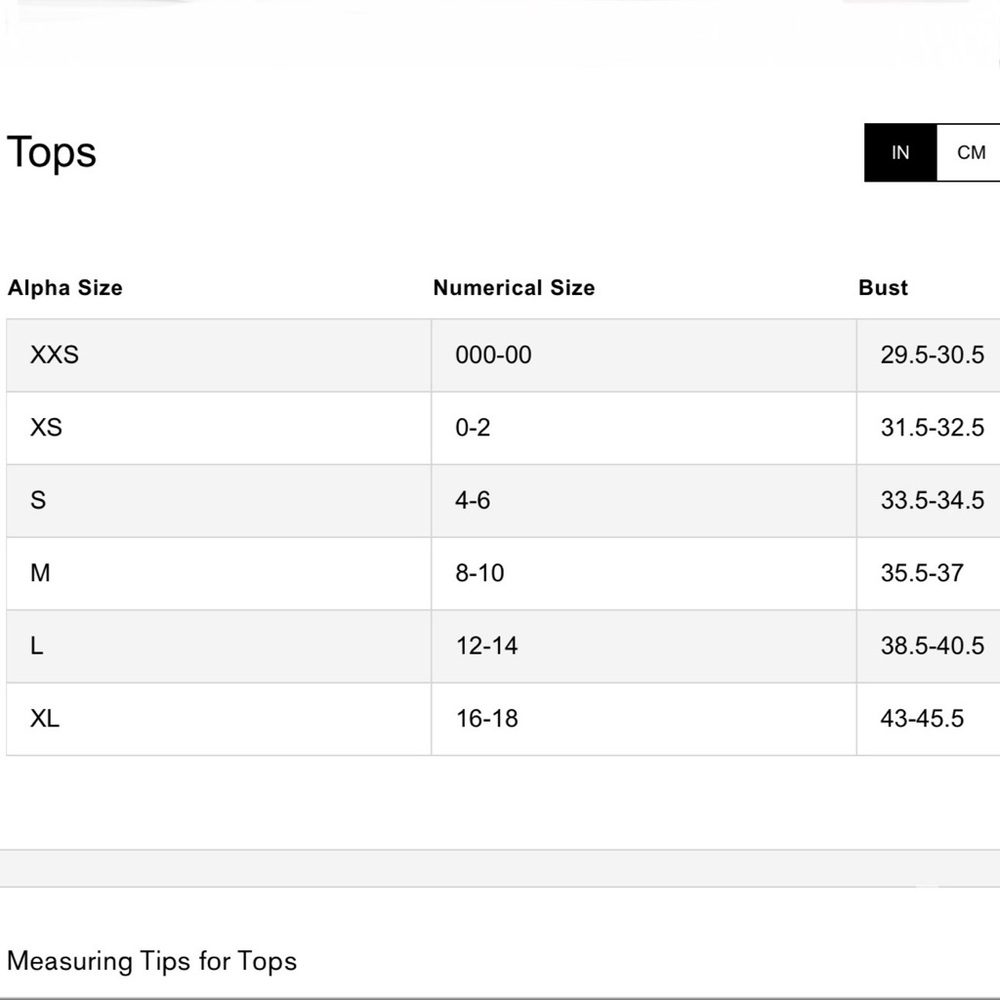
Task: Select the Numerical Size column header
Action: coord(514,288)
